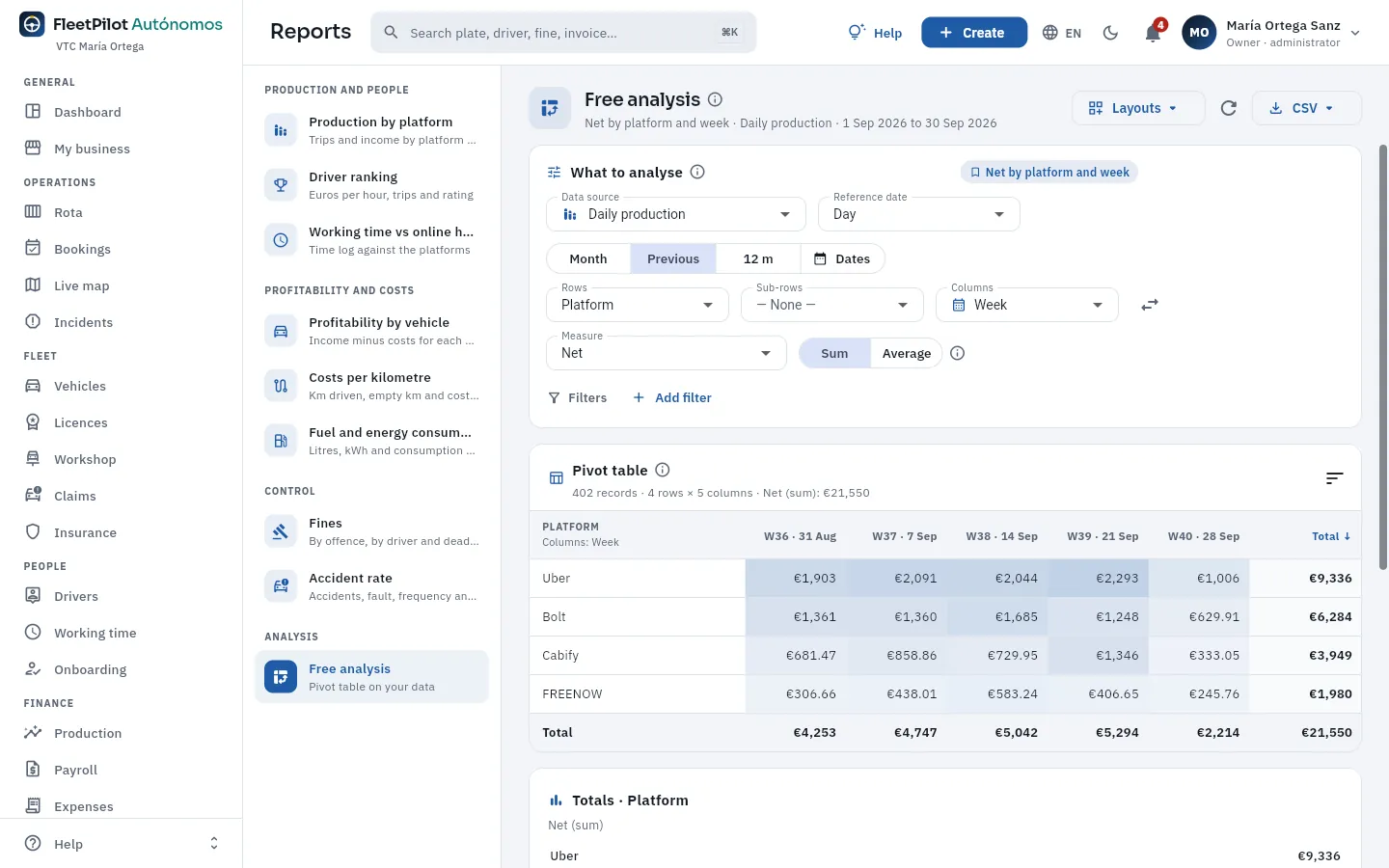Open Licences section
The height and width of the screenshot is (868, 1389).
pos(80,422)
